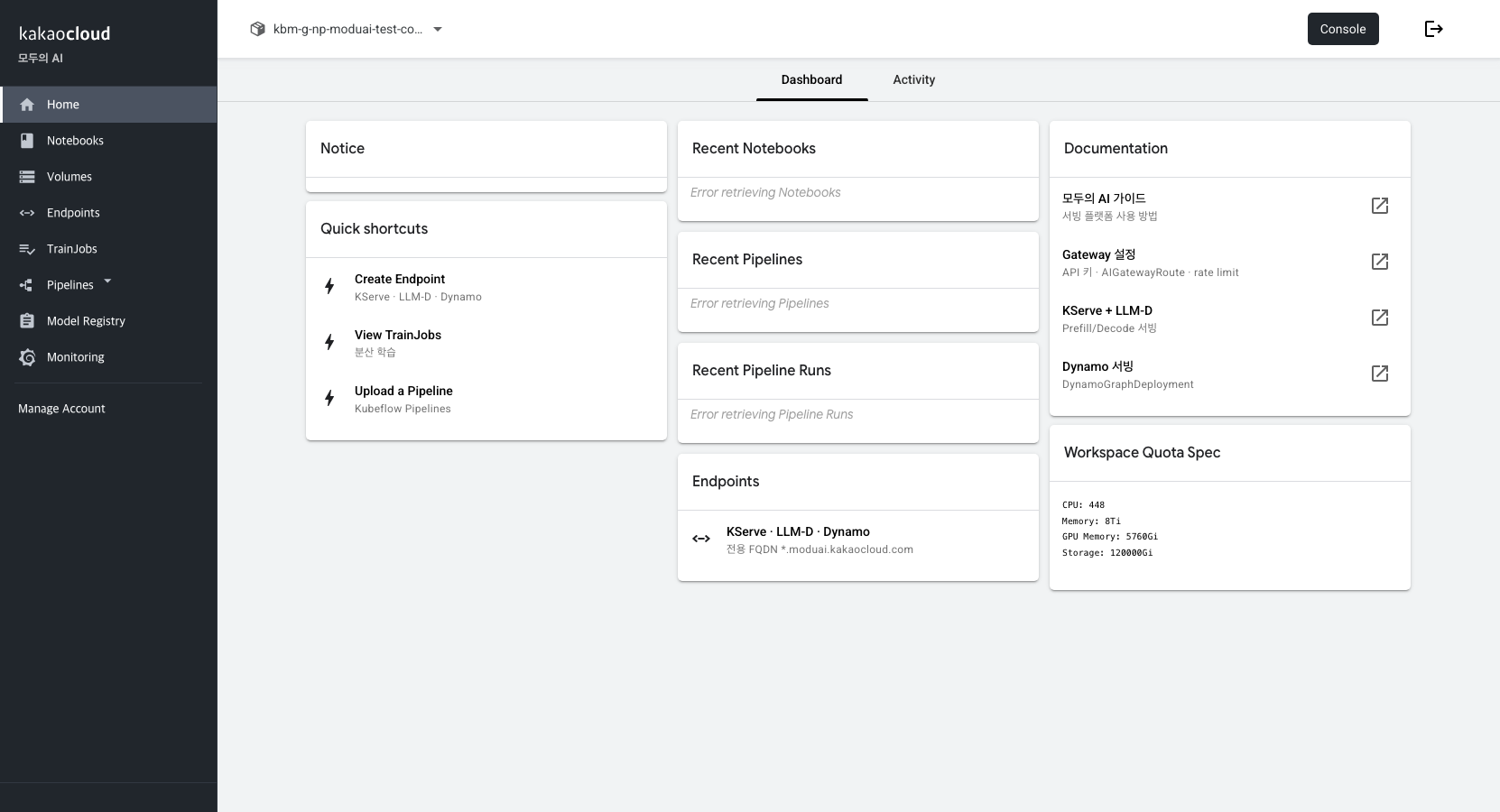This screenshot has height=812, width=1500.
Task: Open Volumes from the sidebar
Action: [x=108, y=177]
